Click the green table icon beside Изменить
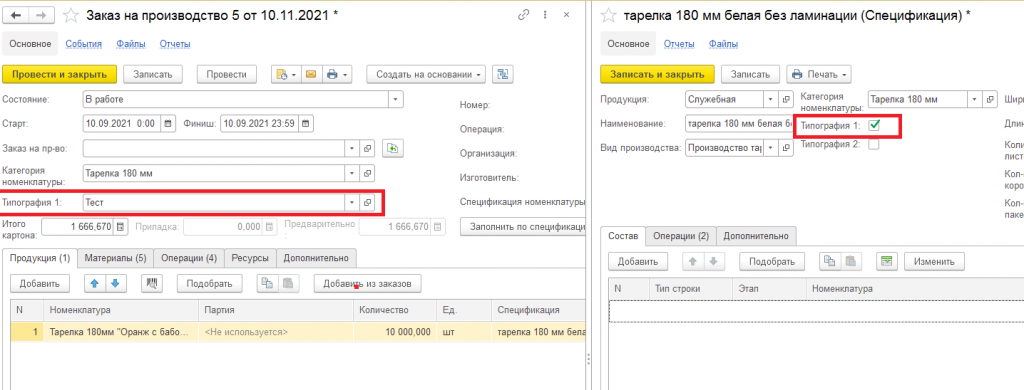 tap(886, 261)
